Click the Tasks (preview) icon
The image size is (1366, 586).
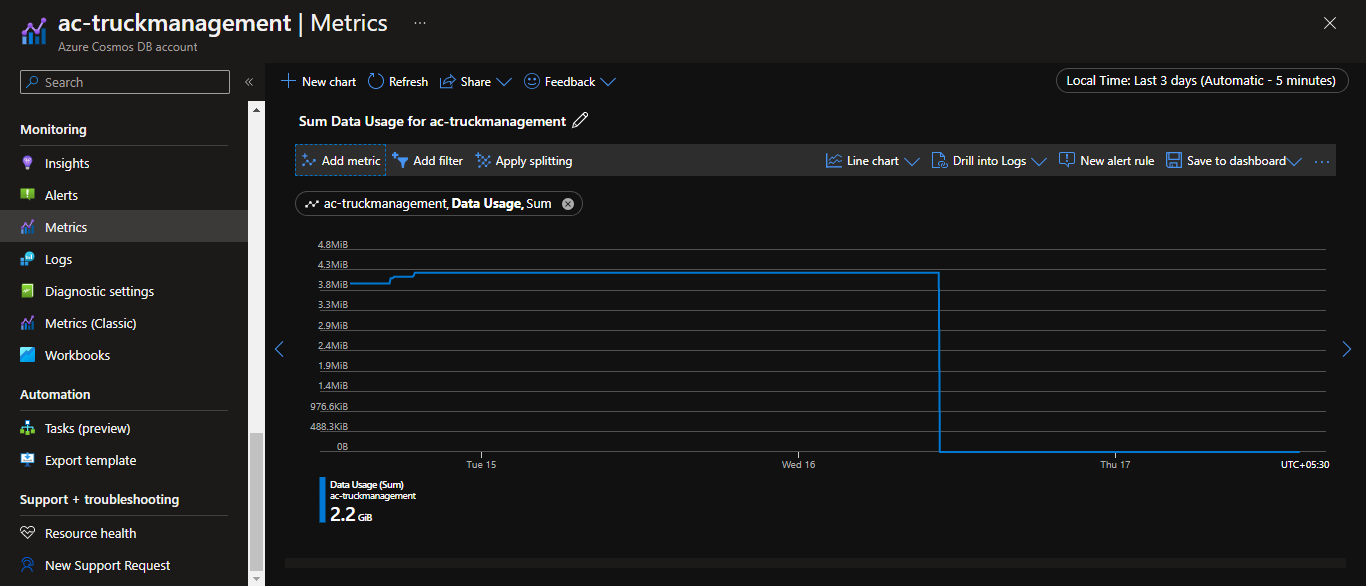(27, 428)
